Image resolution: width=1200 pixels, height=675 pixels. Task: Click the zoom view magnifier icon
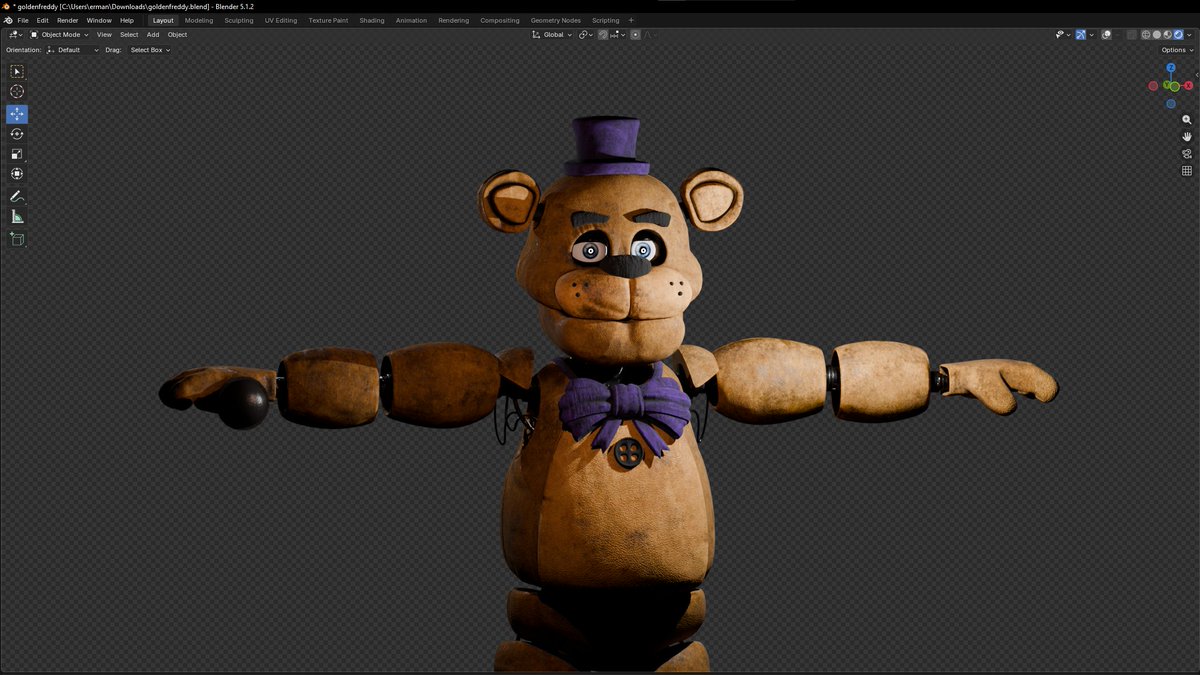click(1187, 120)
